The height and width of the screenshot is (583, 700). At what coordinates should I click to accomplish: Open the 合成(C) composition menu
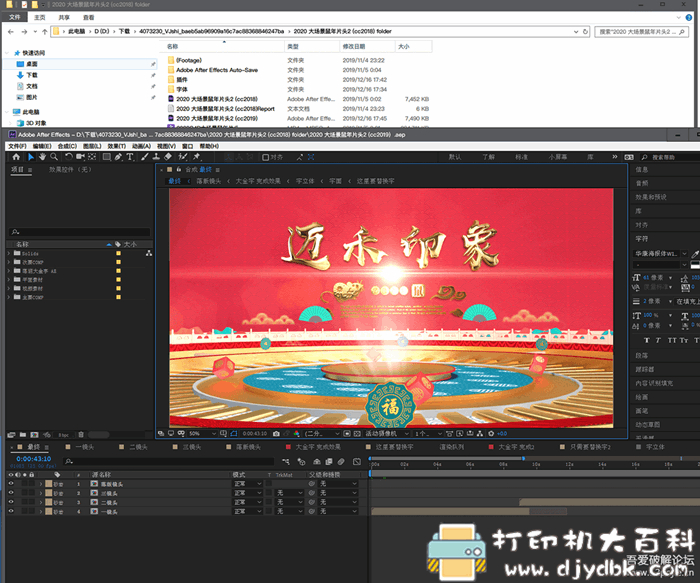67,146
